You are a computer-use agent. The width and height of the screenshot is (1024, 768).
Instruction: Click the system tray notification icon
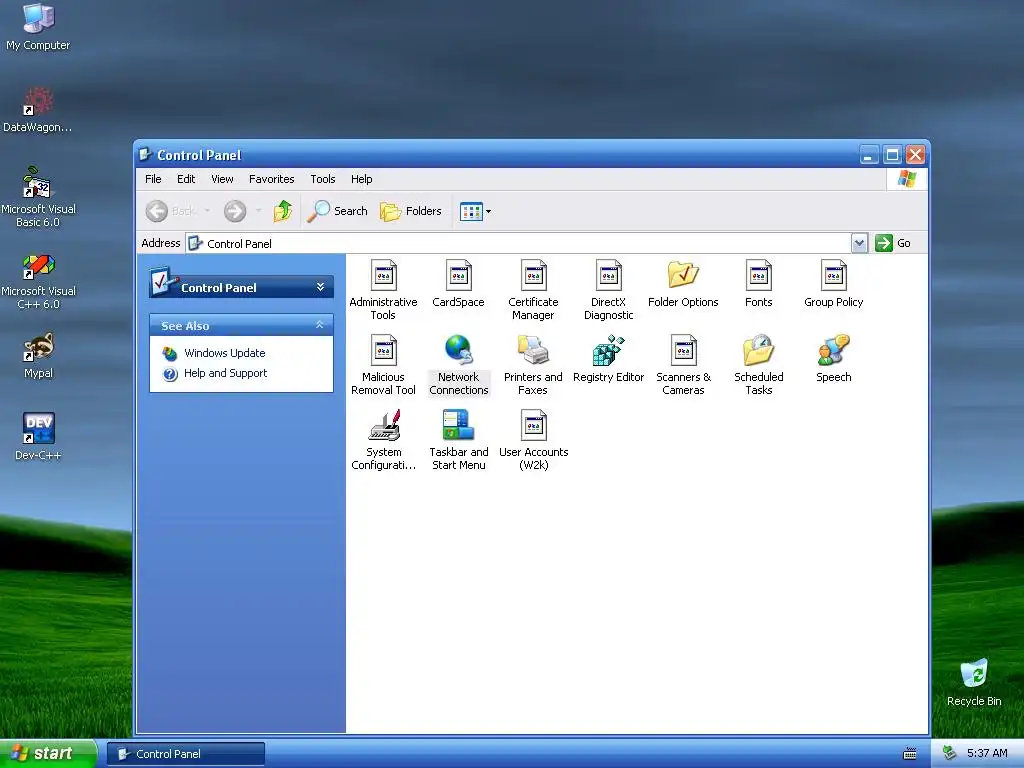point(950,754)
